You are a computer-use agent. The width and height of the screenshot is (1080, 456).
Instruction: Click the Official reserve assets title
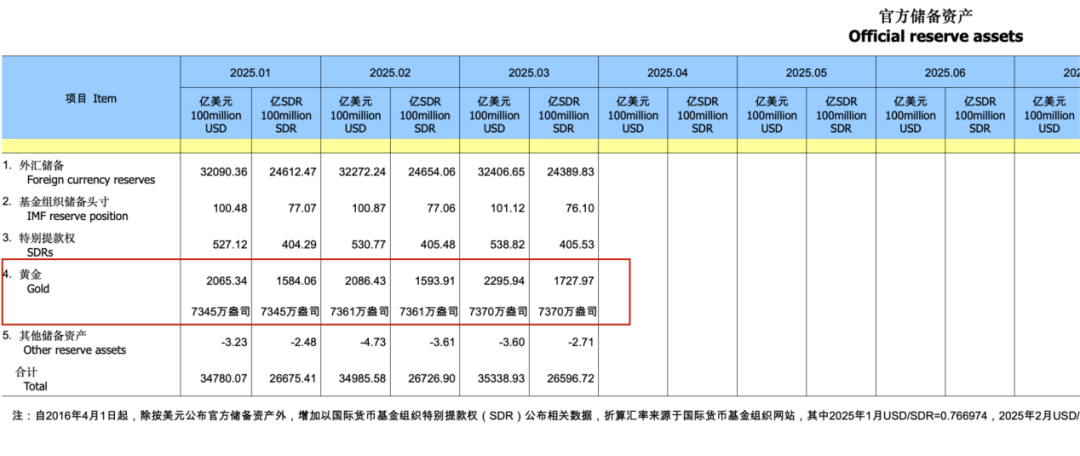(x=935, y=37)
